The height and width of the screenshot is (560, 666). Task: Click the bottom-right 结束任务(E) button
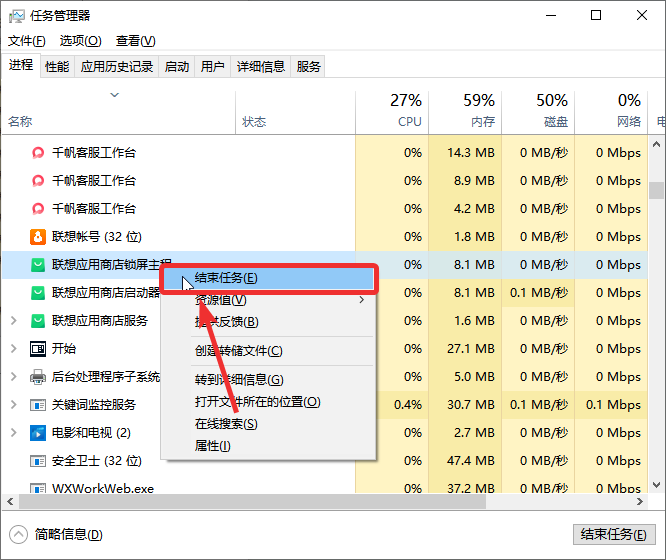(614, 535)
